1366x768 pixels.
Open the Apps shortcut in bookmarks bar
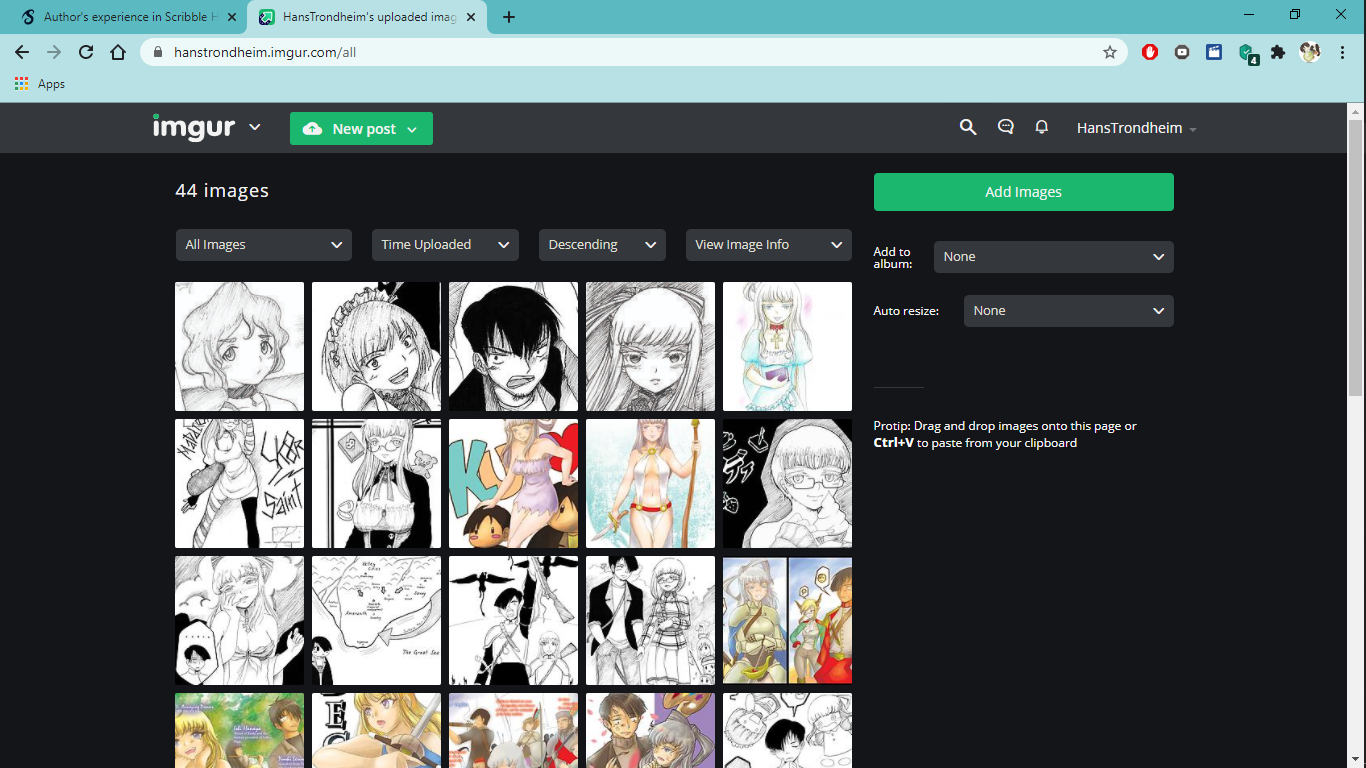tap(40, 84)
